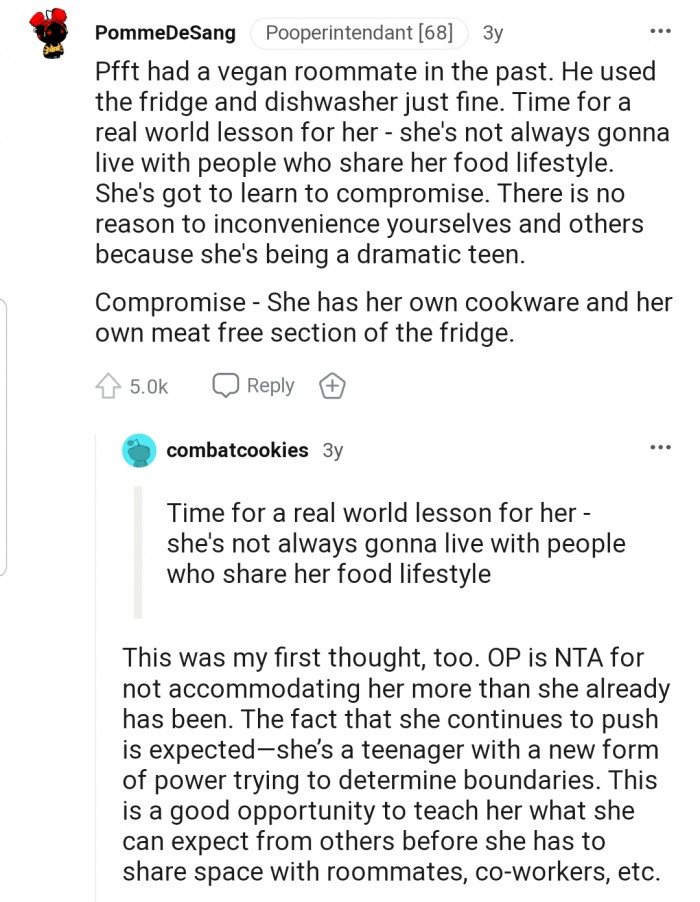
Task: Click the Reply speech bubble icon
Action: click(x=225, y=386)
